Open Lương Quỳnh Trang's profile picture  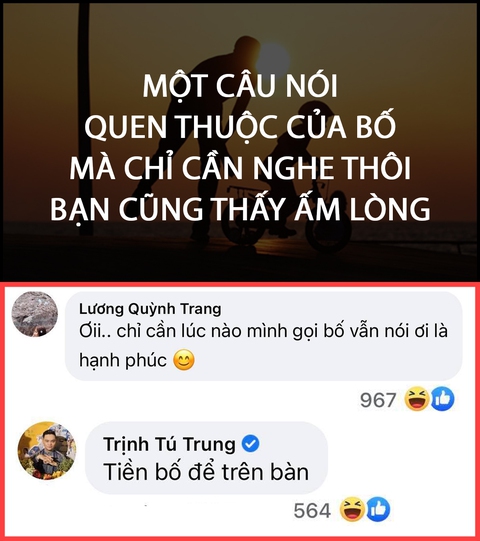tap(35, 314)
